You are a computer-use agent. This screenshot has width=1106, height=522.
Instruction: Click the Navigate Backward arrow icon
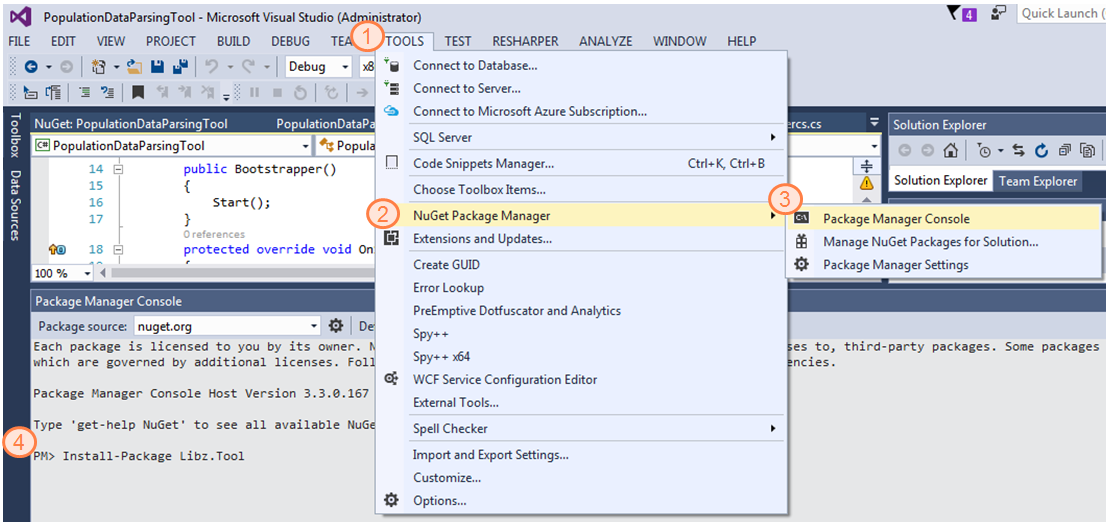click(x=31, y=67)
